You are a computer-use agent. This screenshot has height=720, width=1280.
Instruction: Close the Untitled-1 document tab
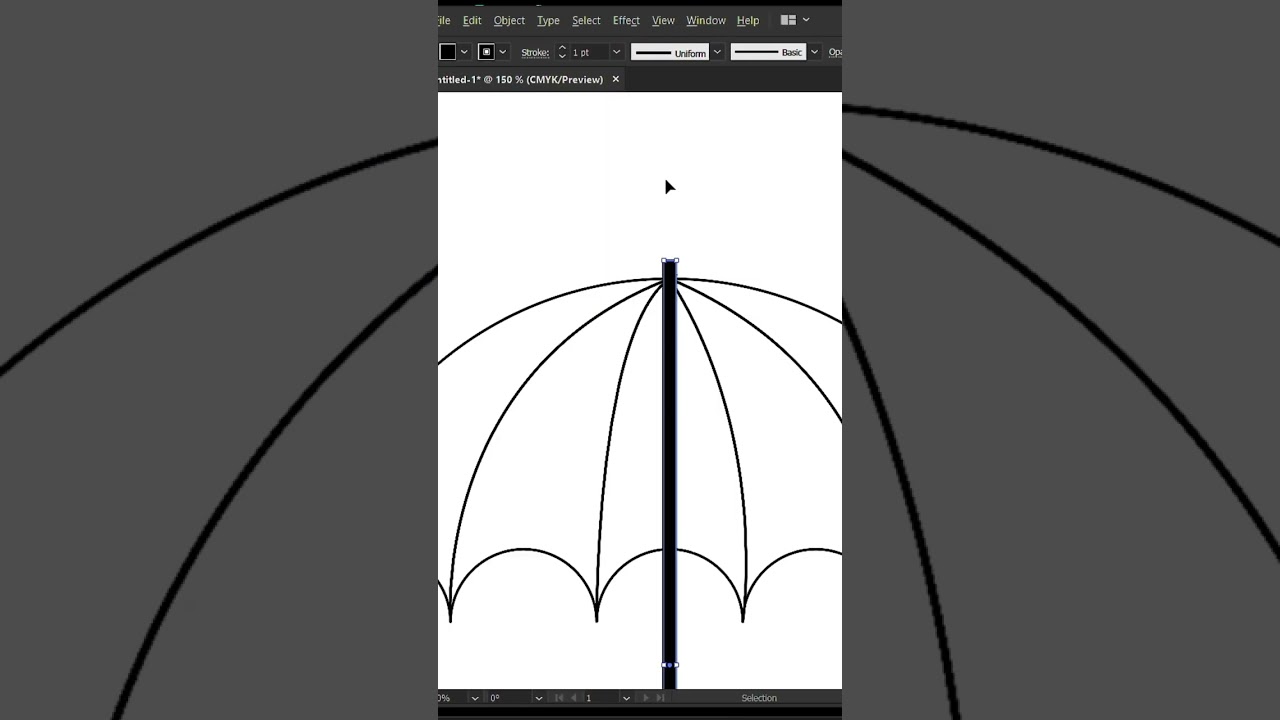616,79
